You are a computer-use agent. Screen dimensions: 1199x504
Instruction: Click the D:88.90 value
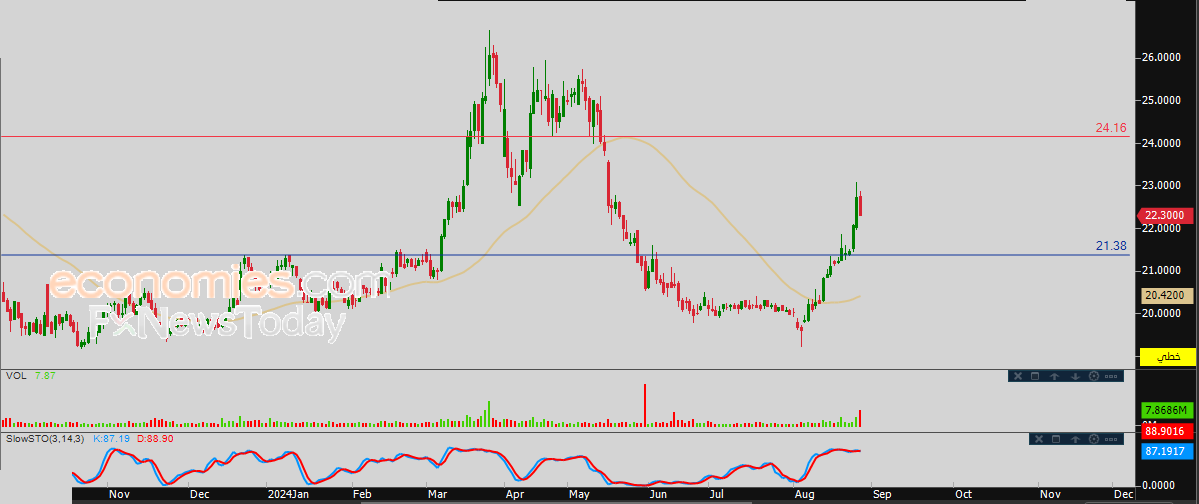click(x=154, y=439)
